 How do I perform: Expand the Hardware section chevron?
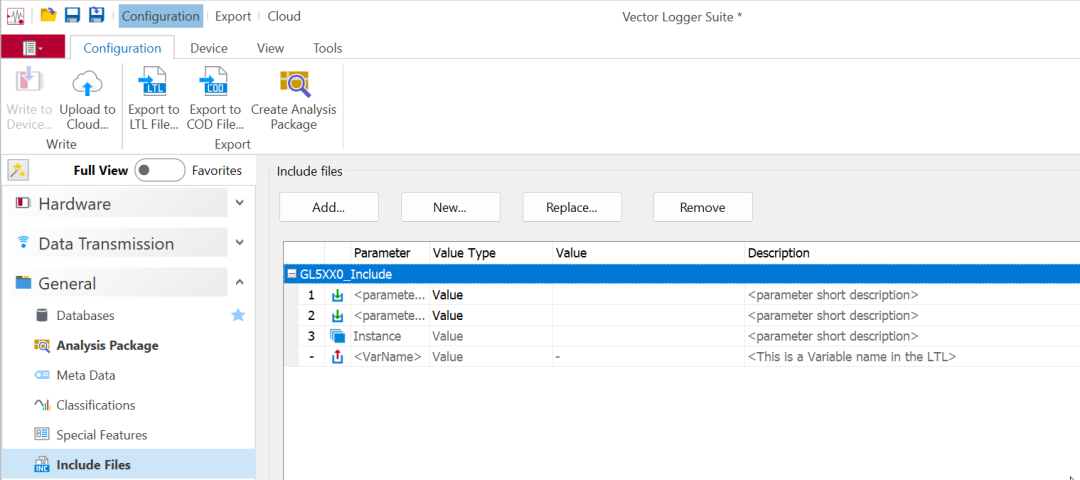coord(240,203)
